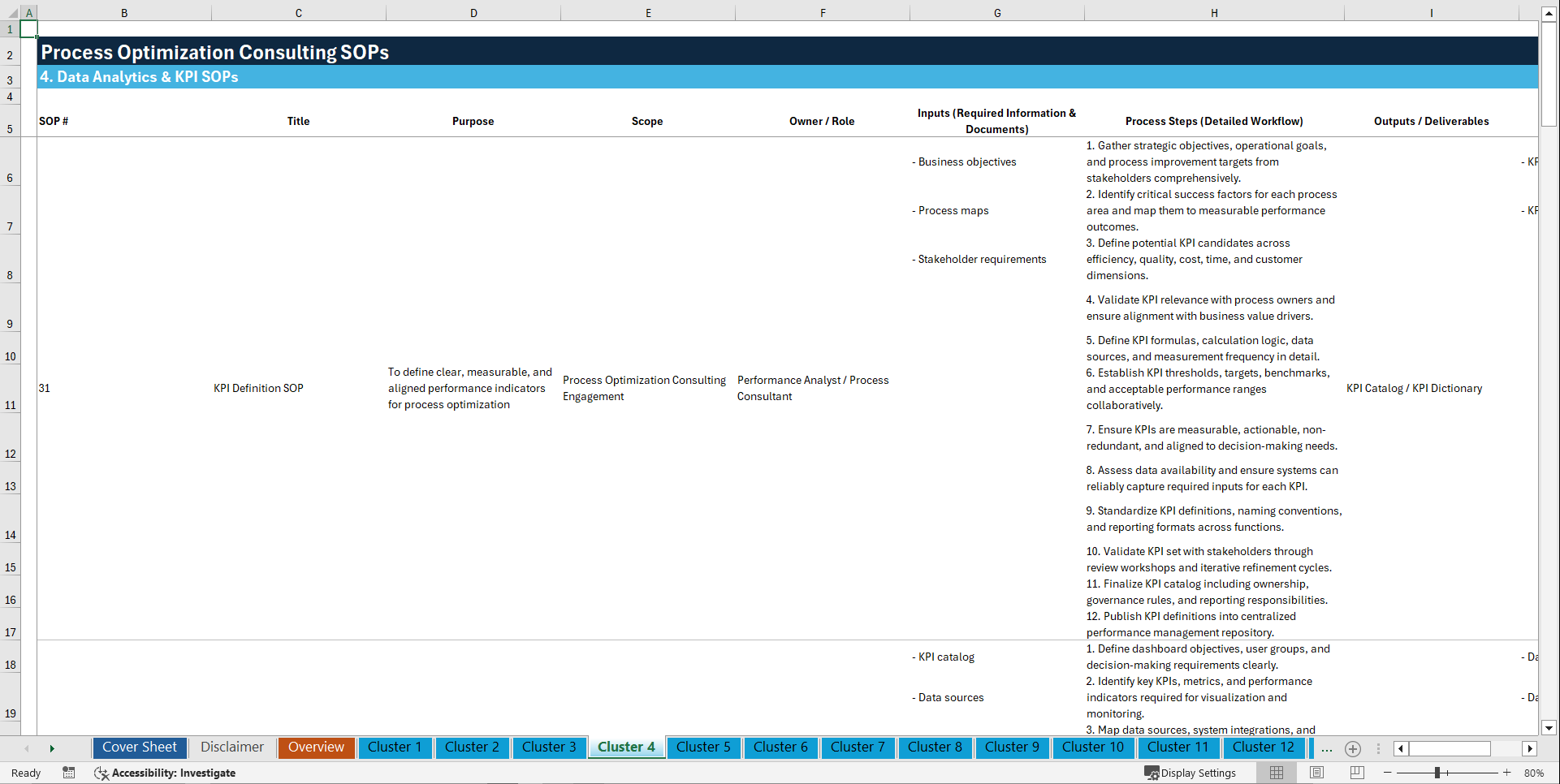Click vertical scrollbar down arrow
Screen dimensions: 1560x784
[x=1549, y=728]
